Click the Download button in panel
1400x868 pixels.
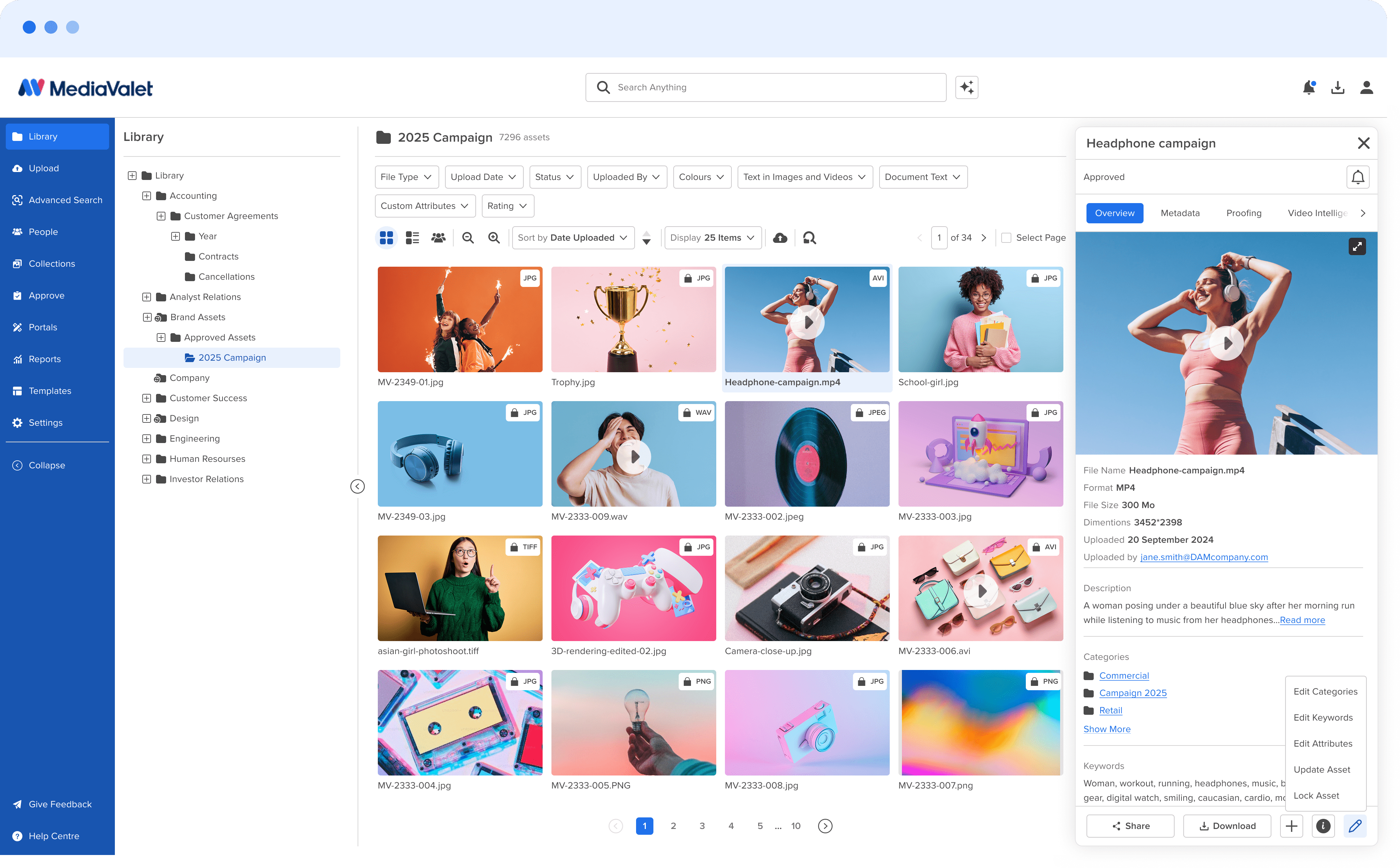(1227, 825)
